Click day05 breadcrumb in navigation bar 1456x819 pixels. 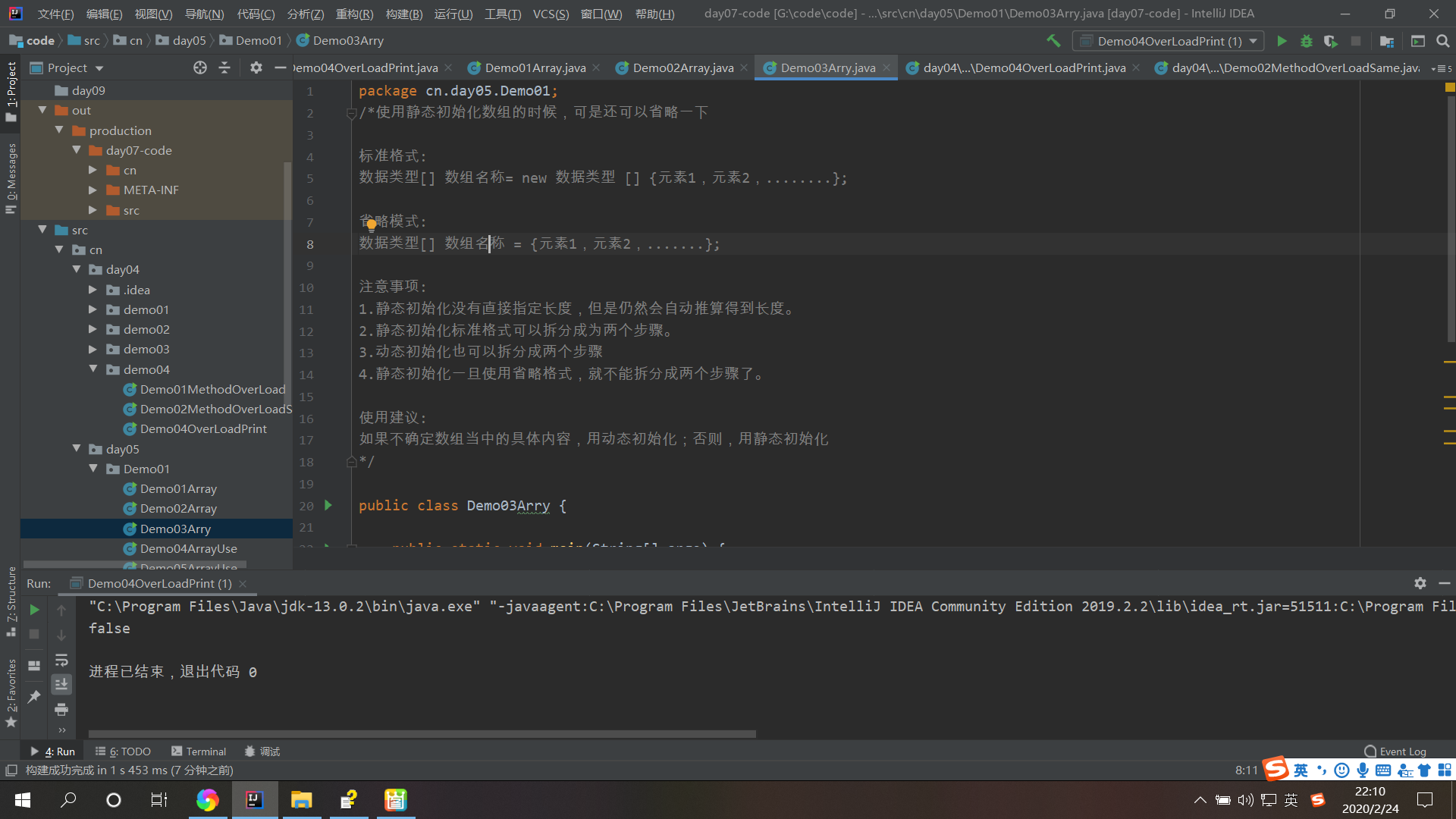[181, 40]
